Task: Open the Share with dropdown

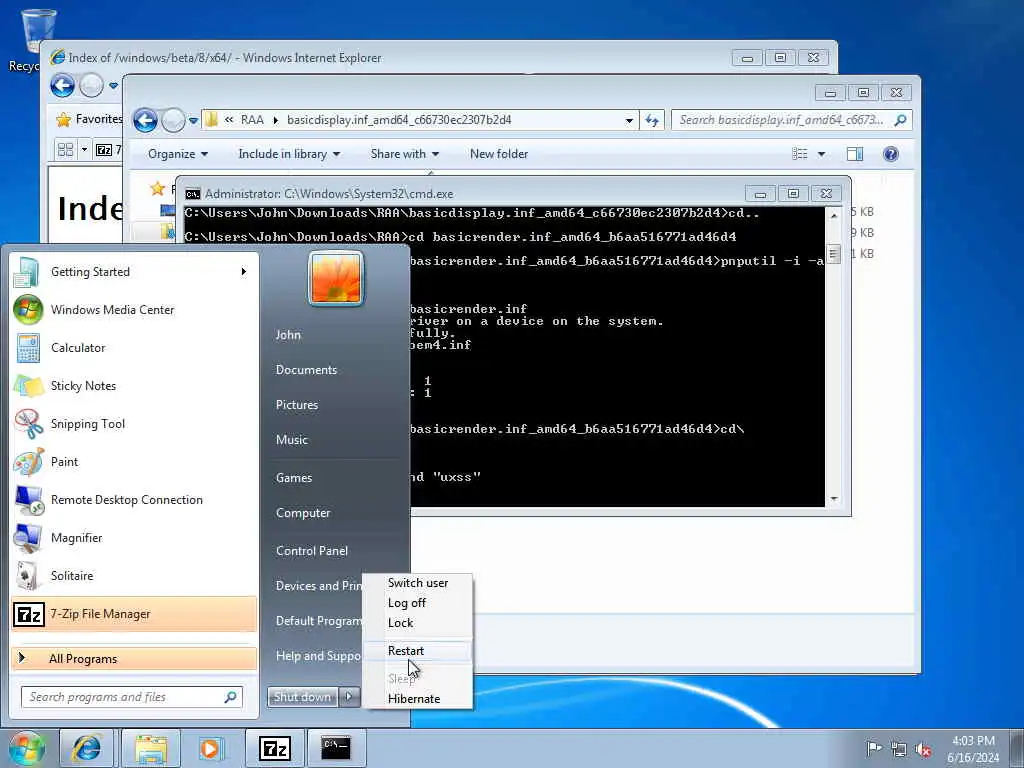Action: point(405,154)
